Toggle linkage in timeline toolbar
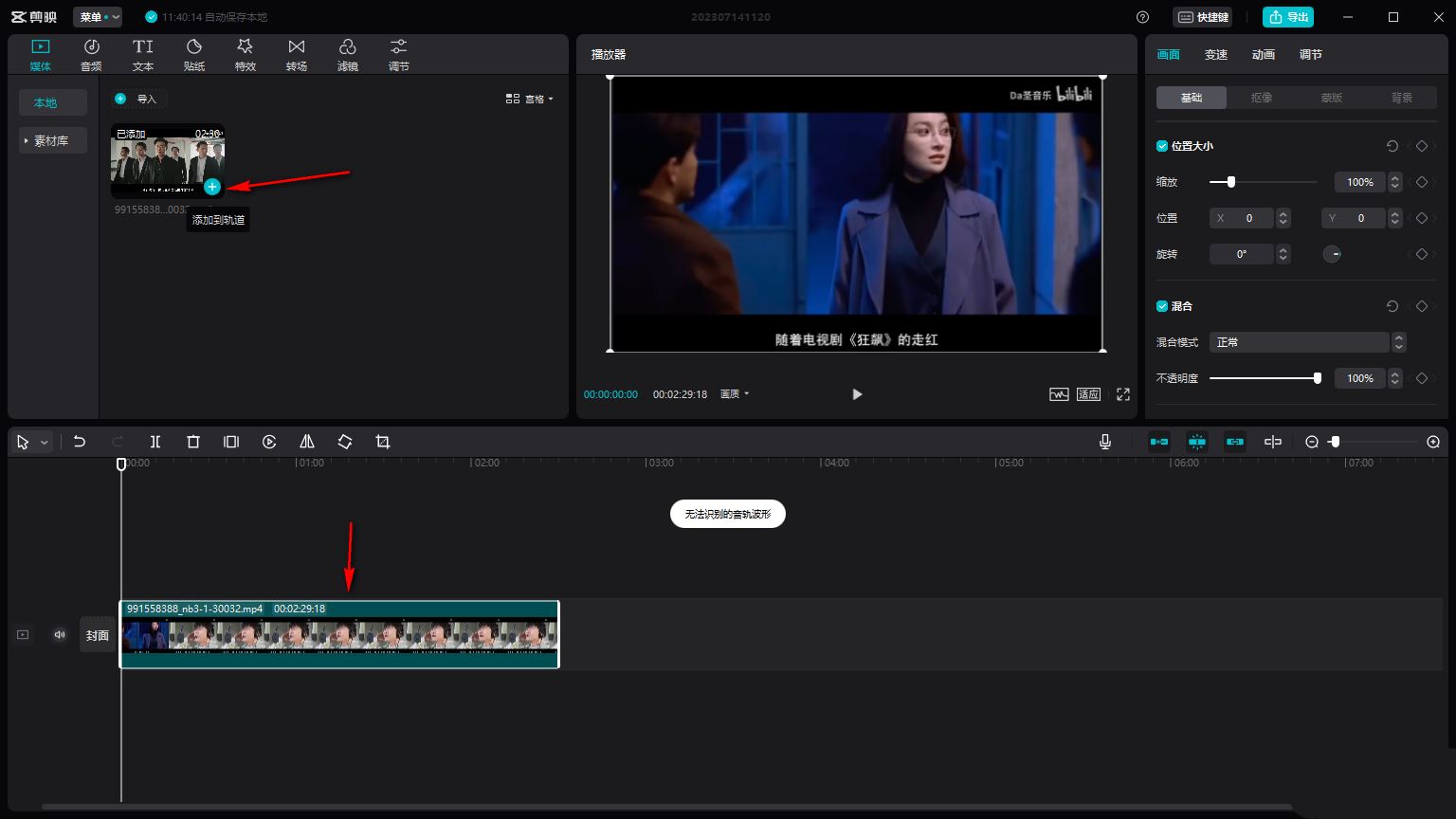The image size is (1456, 819). [x=1235, y=442]
